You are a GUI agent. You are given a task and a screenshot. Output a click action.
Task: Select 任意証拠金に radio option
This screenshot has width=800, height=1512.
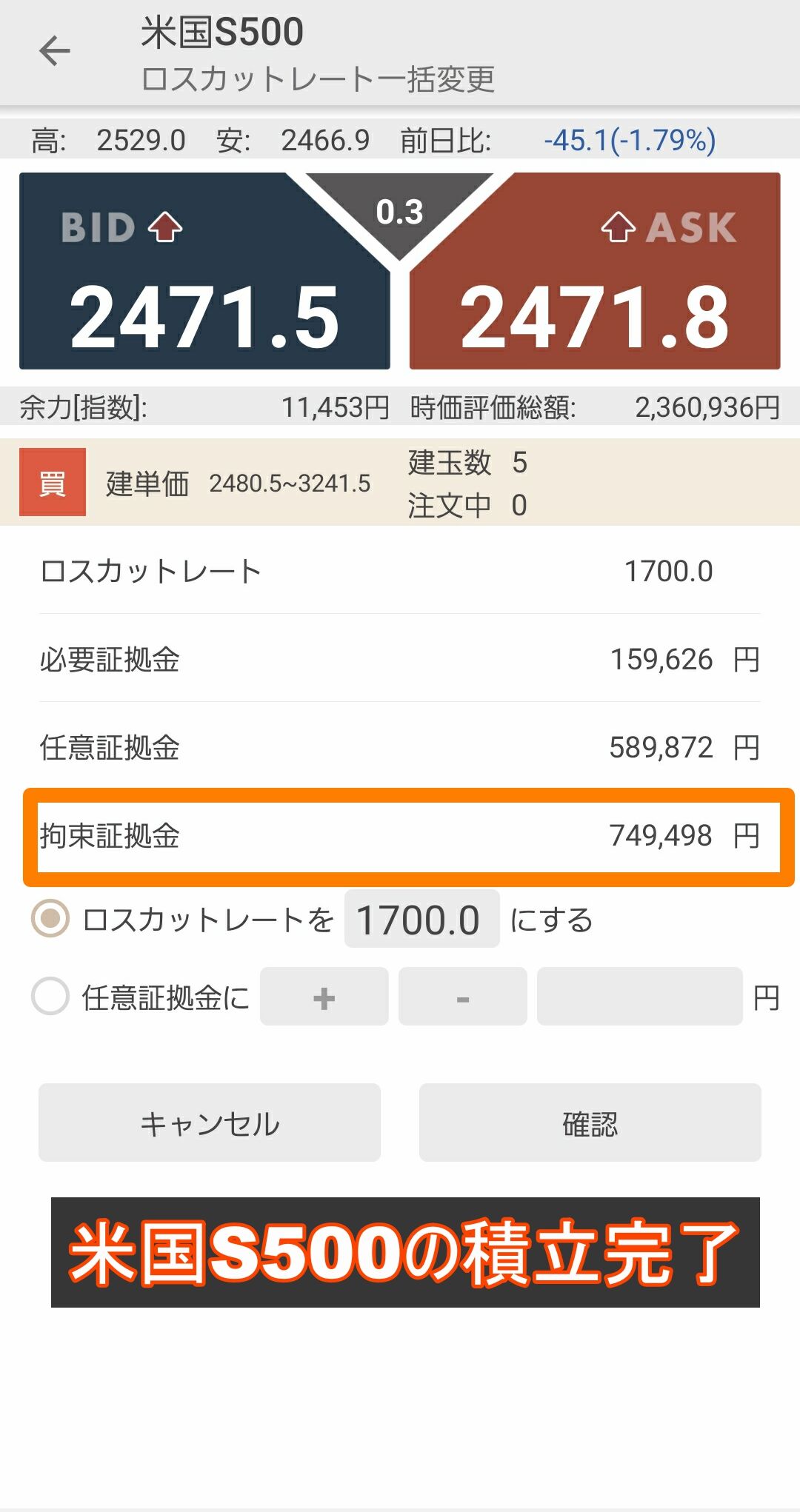coord(50,996)
